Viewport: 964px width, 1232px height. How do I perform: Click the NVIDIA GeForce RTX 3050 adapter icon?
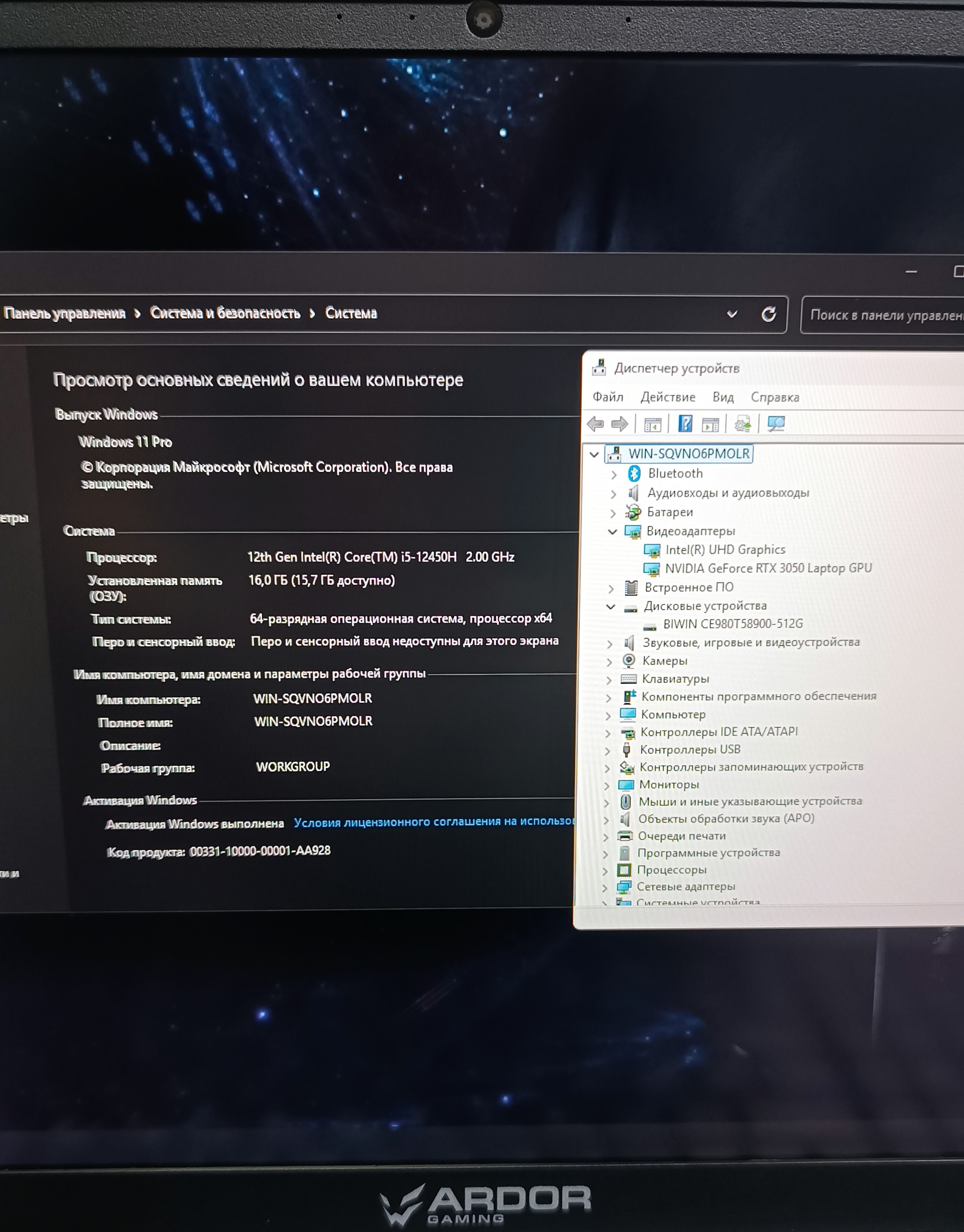[651, 568]
